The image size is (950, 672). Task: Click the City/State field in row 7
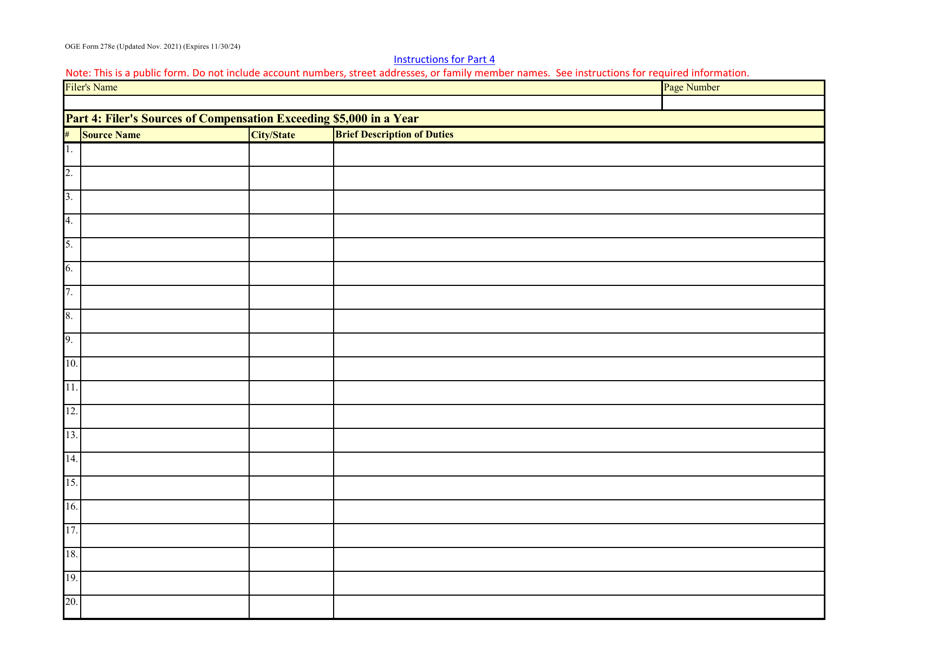click(290, 299)
